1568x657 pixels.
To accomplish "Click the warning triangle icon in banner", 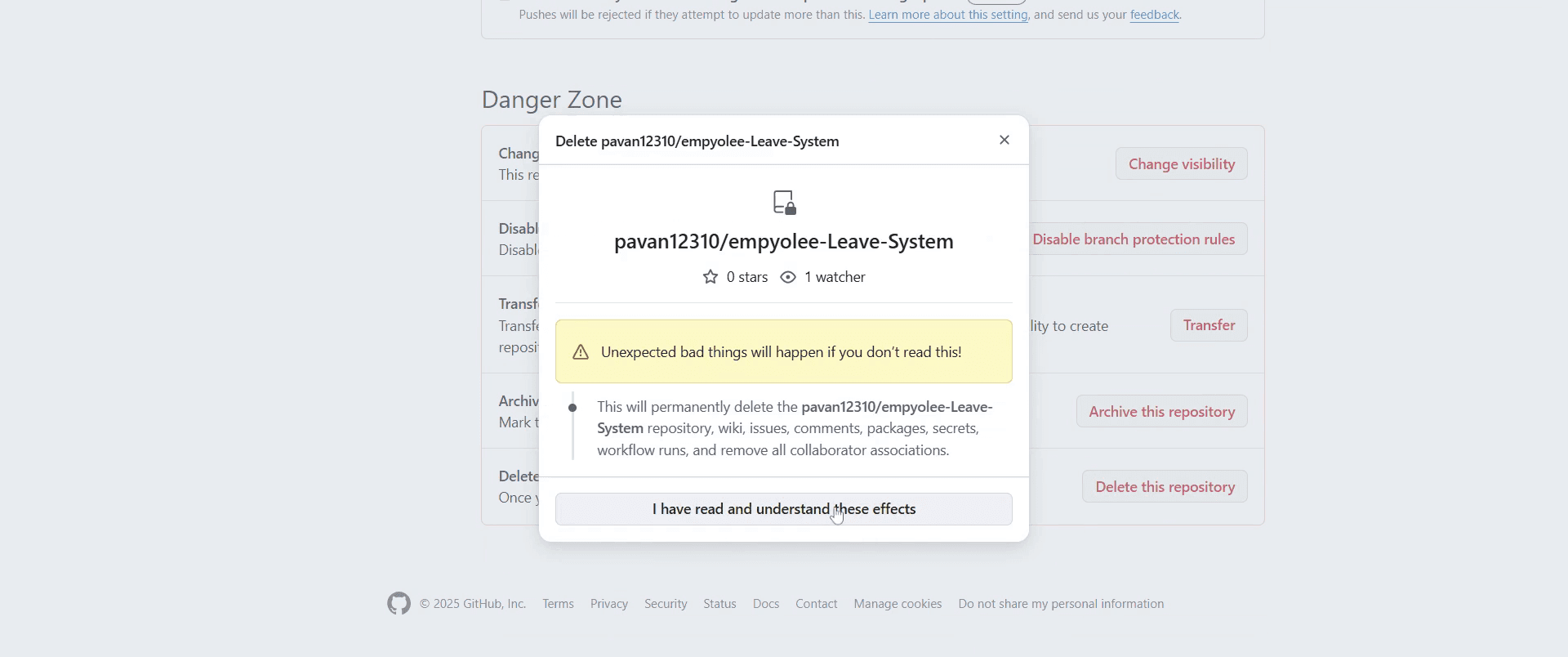I will [x=581, y=352].
